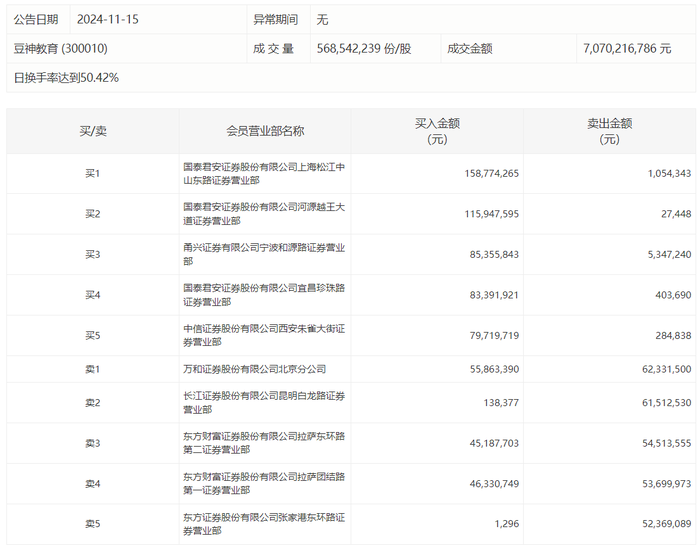Select buy amount 115,947,595
The width and height of the screenshot is (700, 548).
(x=492, y=214)
